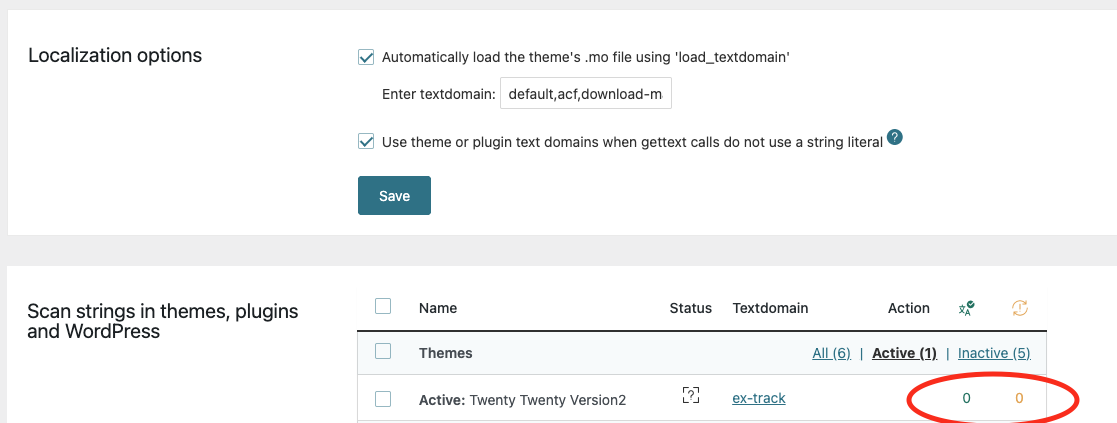
Task: Show All (6) themes
Action: (x=831, y=353)
